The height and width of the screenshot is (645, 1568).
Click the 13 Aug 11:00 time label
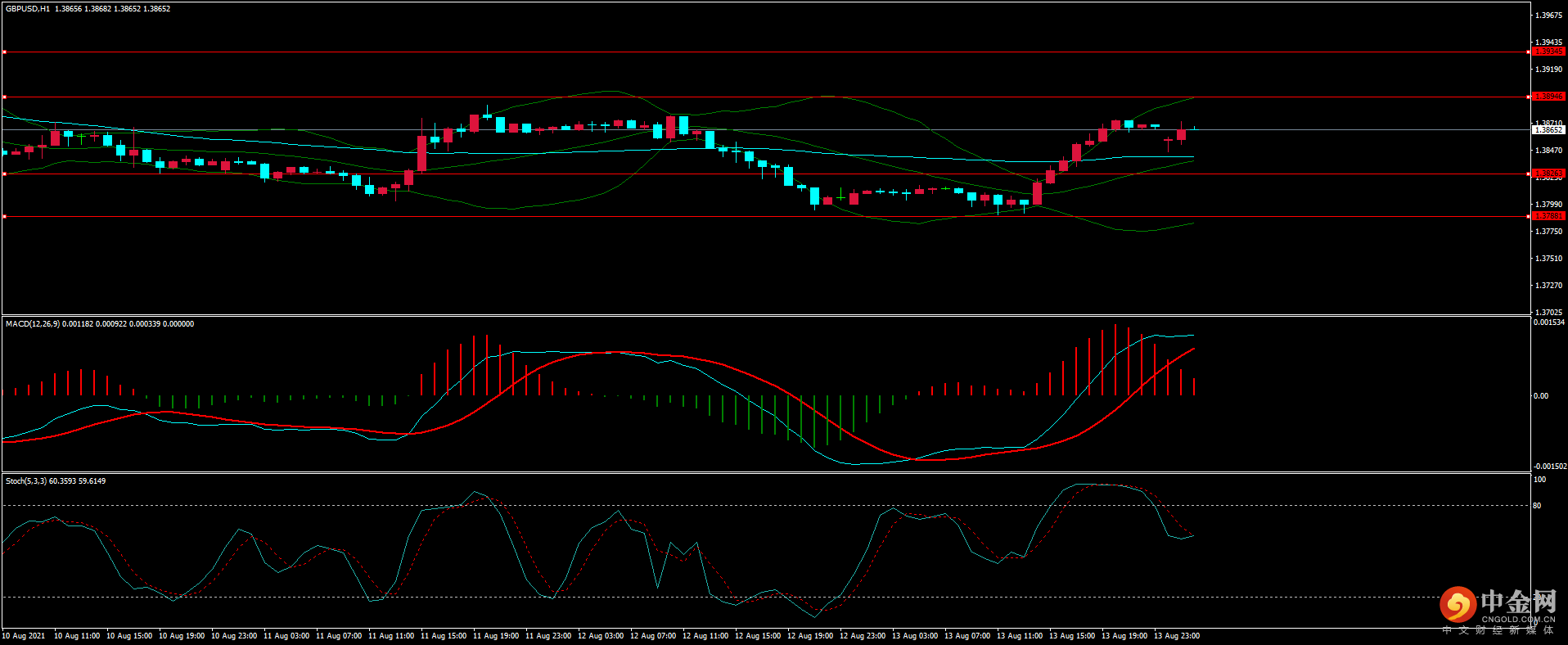click(x=1020, y=636)
